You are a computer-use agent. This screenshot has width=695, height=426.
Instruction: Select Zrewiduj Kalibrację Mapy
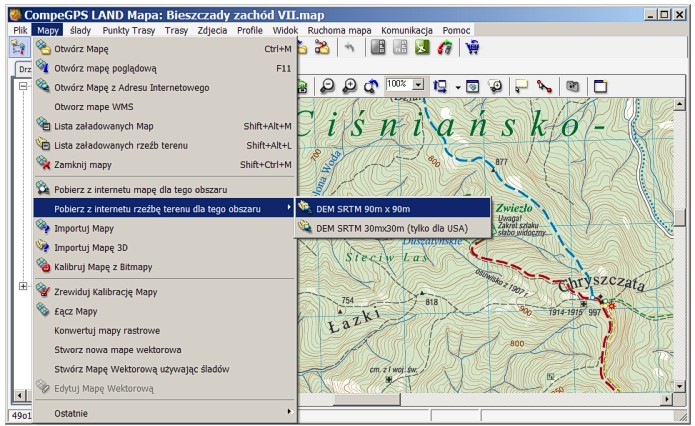[164, 292]
